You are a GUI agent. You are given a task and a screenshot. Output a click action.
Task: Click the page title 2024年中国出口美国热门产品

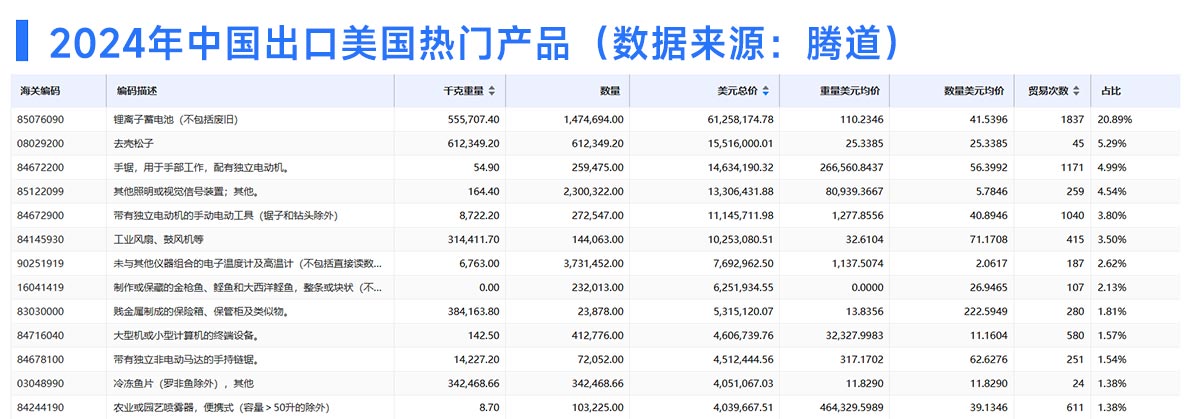coord(310,44)
